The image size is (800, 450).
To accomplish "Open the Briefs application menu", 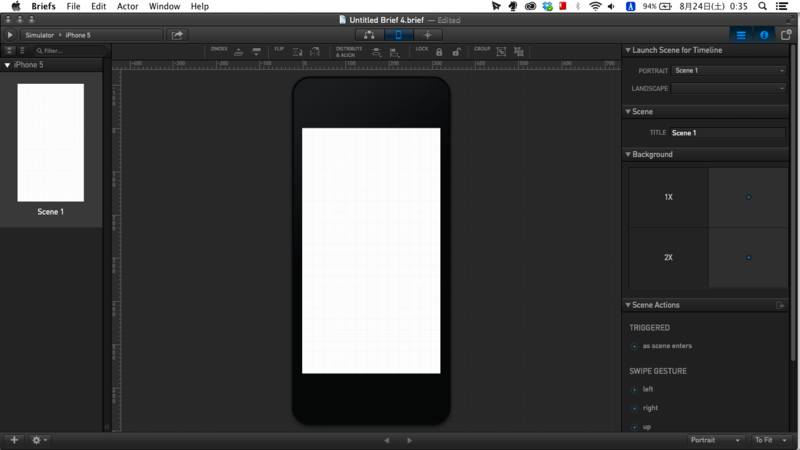I will [43, 6].
